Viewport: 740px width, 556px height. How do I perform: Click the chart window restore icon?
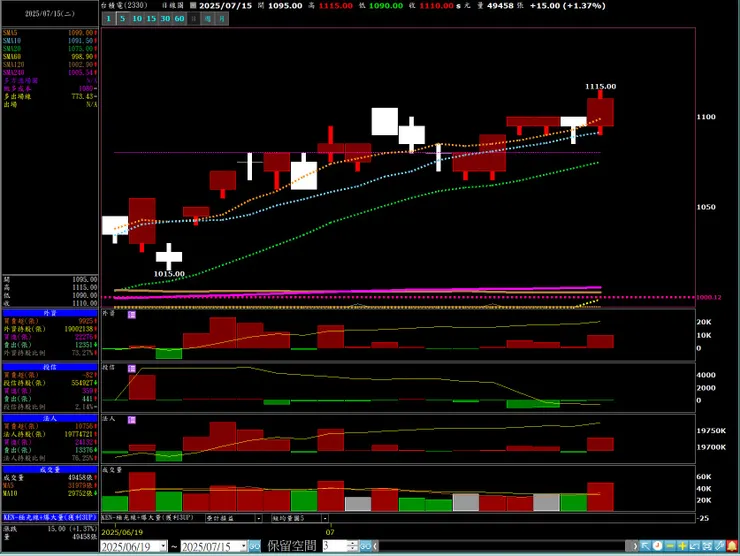pos(695,546)
